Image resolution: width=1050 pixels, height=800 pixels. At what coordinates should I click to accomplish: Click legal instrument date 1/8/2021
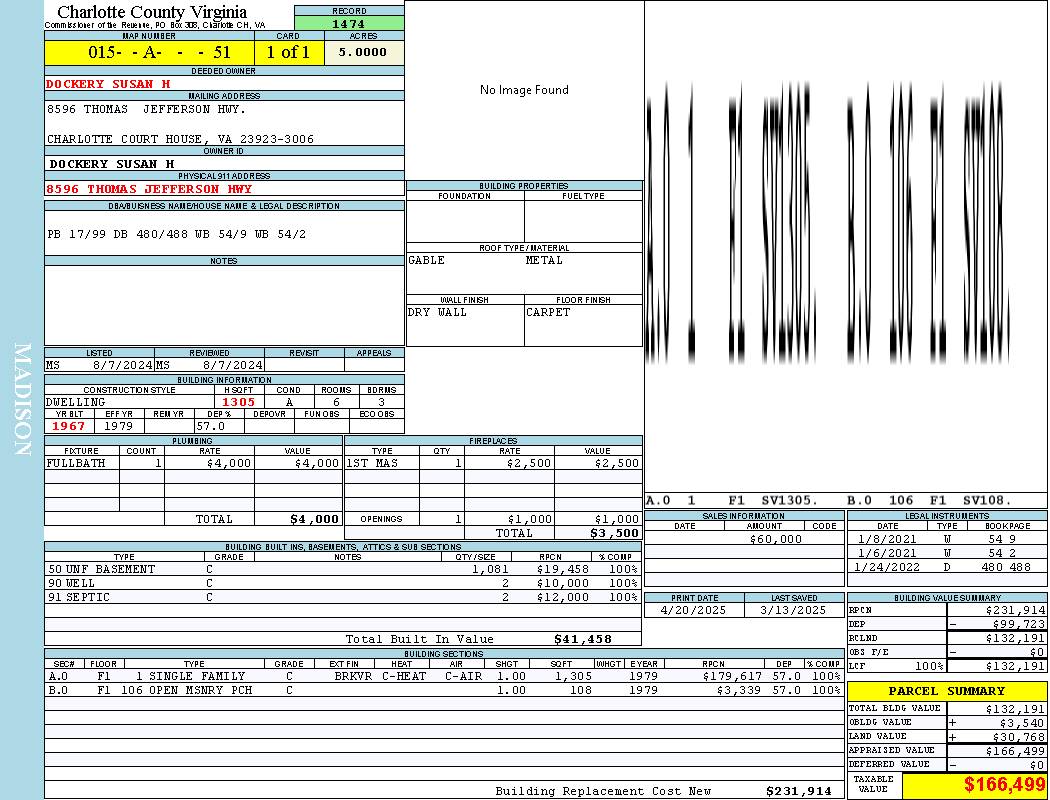click(x=887, y=539)
